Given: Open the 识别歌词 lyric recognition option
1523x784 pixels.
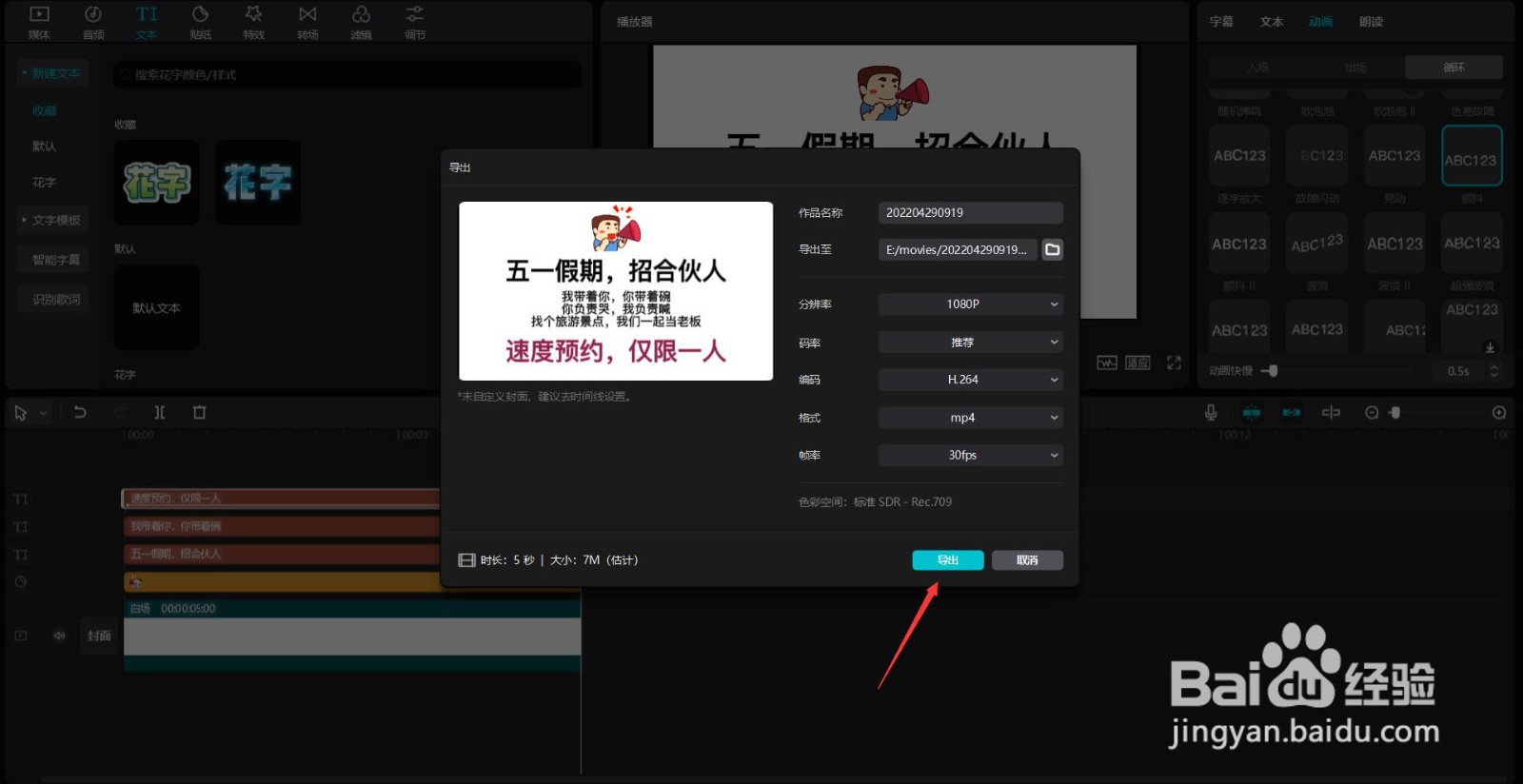Looking at the screenshot, I should point(52,300).
